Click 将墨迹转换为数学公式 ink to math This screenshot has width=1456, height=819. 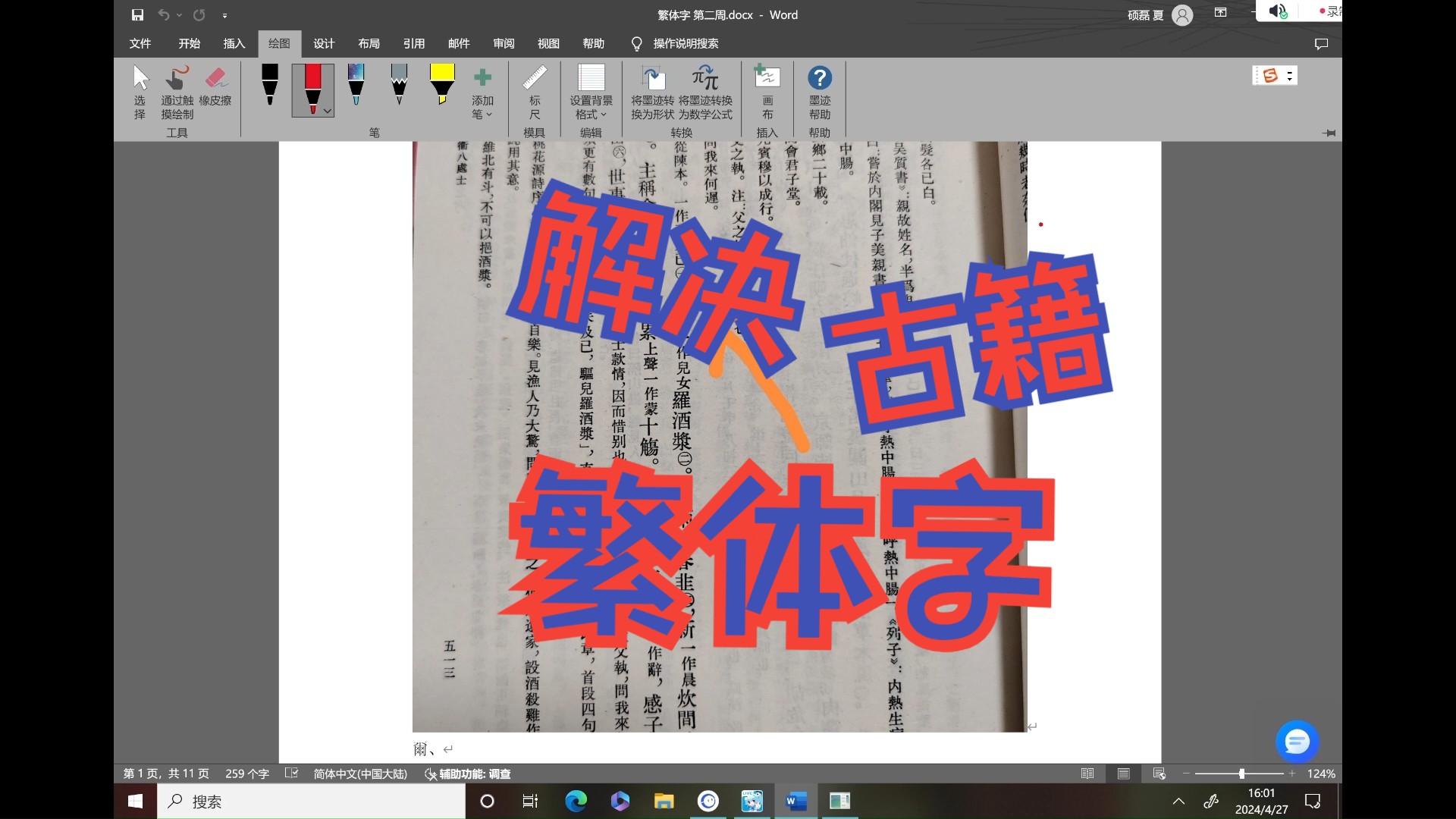(x=705, y=92)
